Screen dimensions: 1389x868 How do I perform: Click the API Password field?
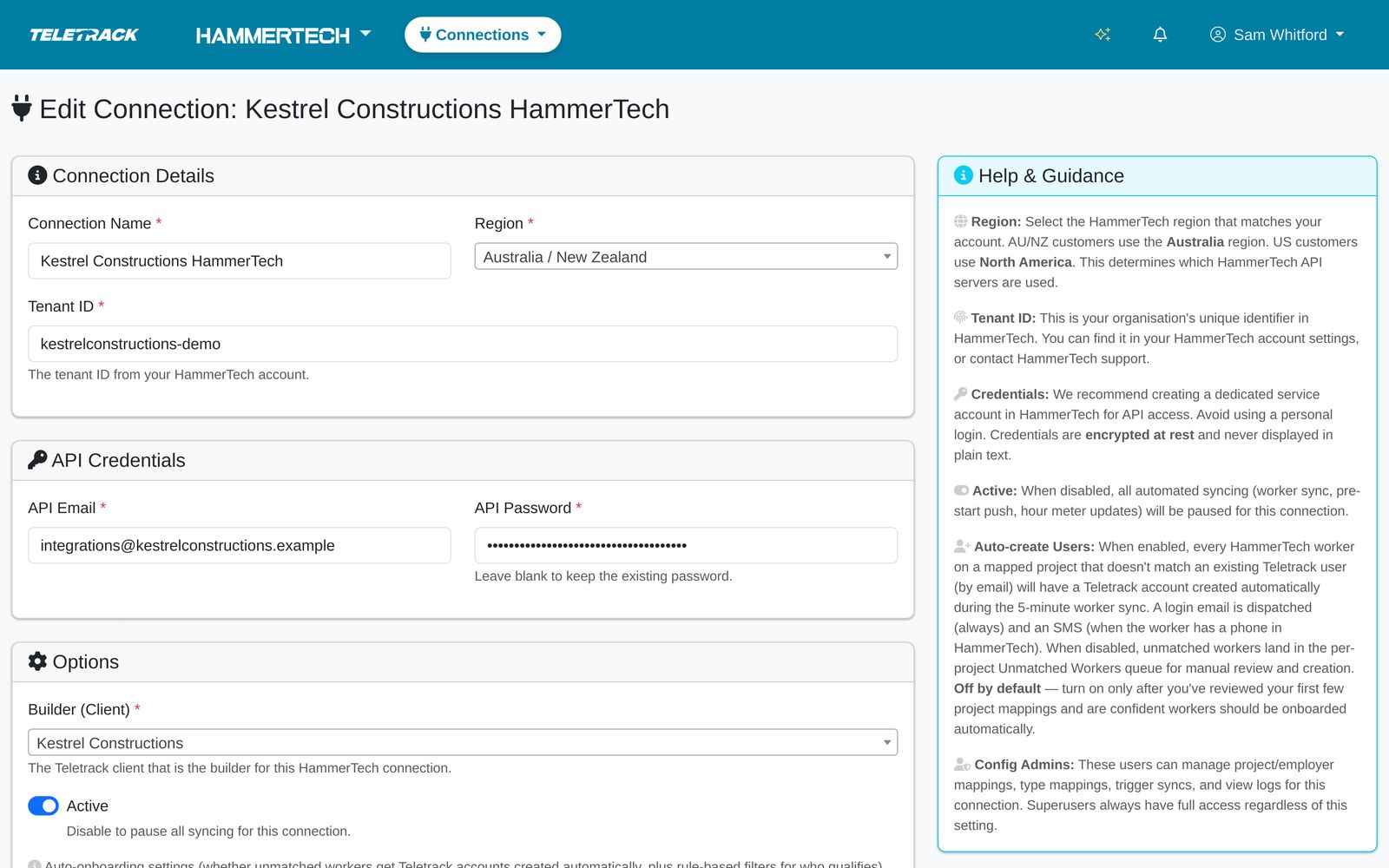pyautogui.click(x=686, y=545)
